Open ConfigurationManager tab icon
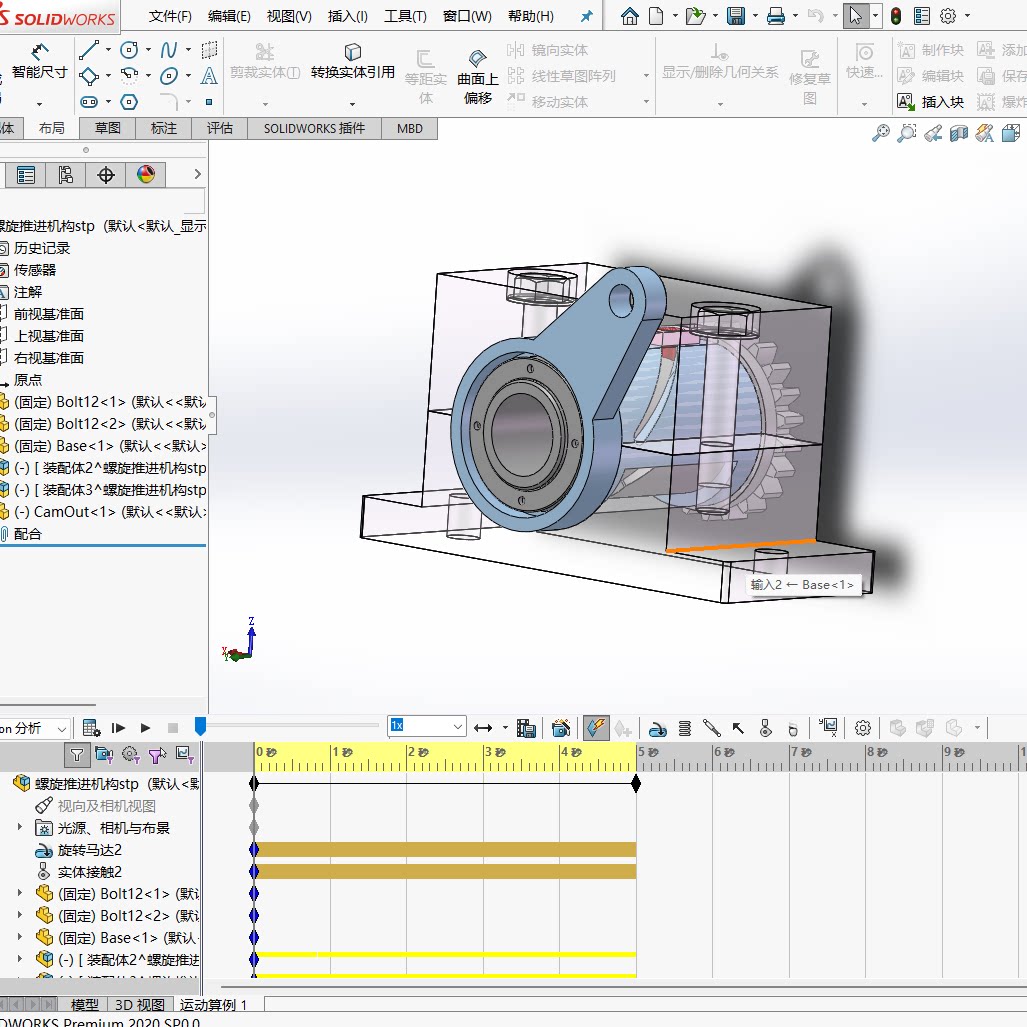Image resolution: width=1027 pixels, height=1027 pixels. coord(65,175)
